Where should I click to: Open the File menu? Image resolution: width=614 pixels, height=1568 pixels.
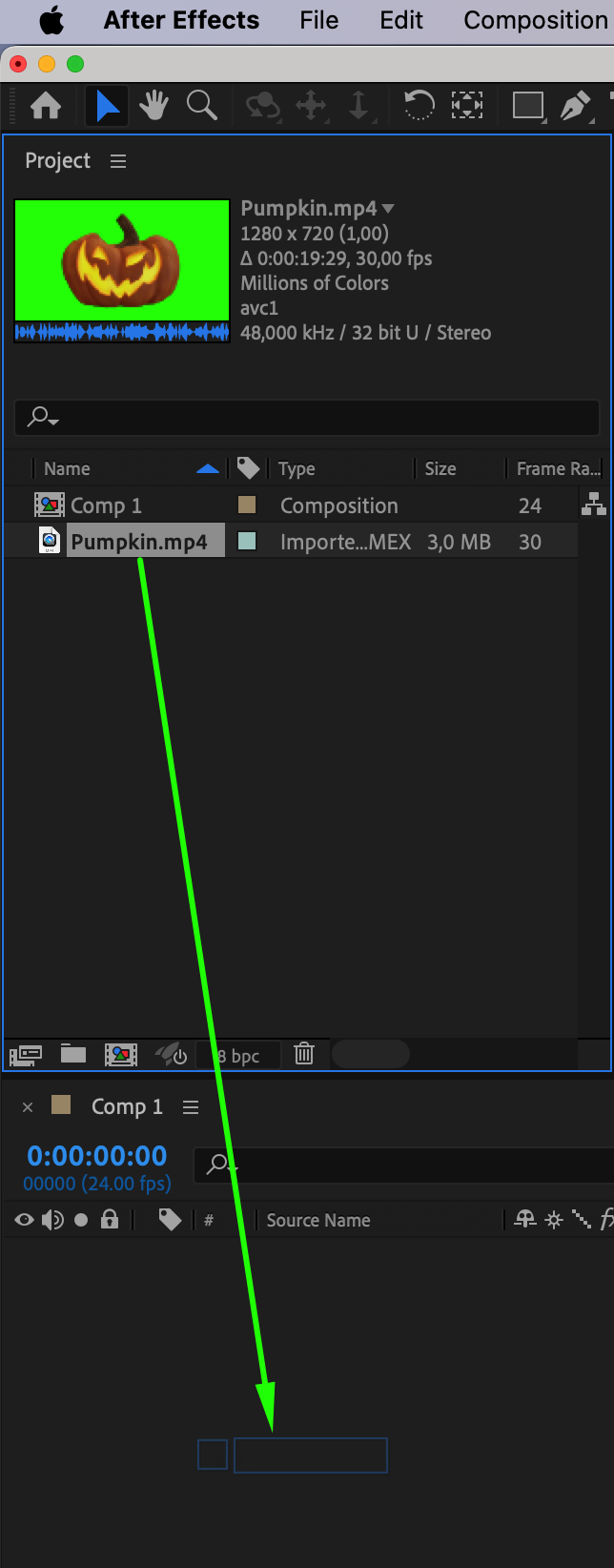coord(318,20)
